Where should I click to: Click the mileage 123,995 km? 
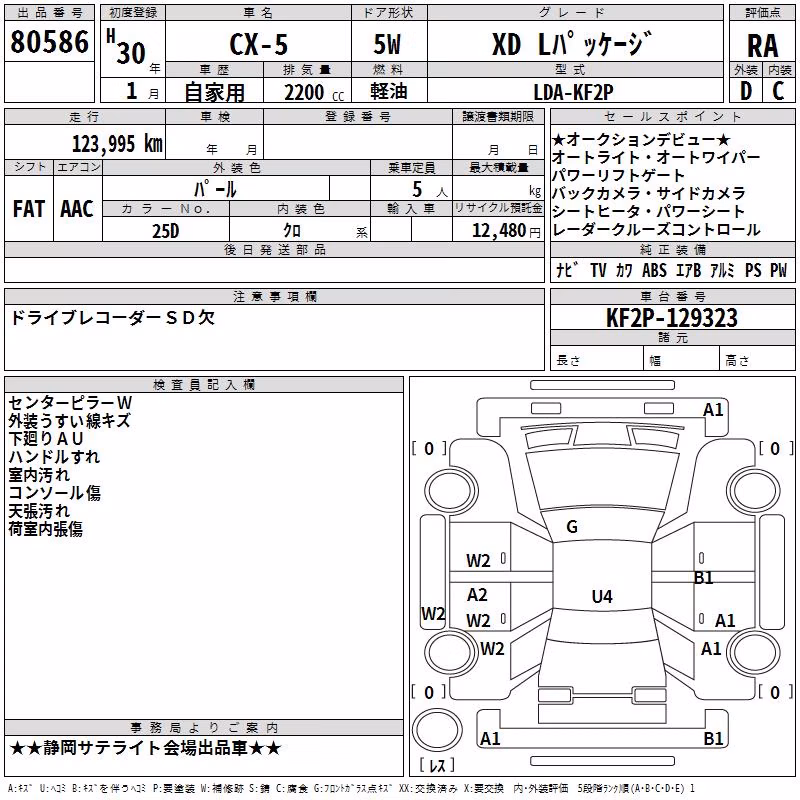click(x=117, y=144)
